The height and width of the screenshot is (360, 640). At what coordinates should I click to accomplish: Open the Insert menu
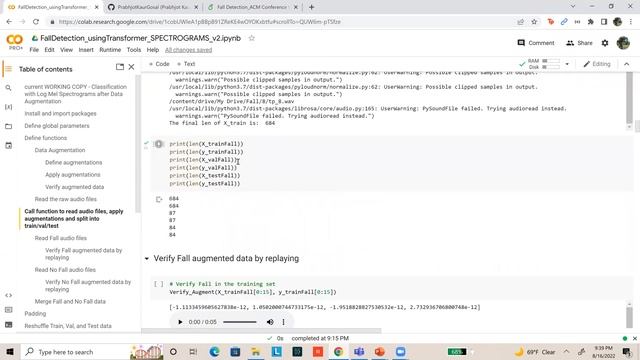86,50
